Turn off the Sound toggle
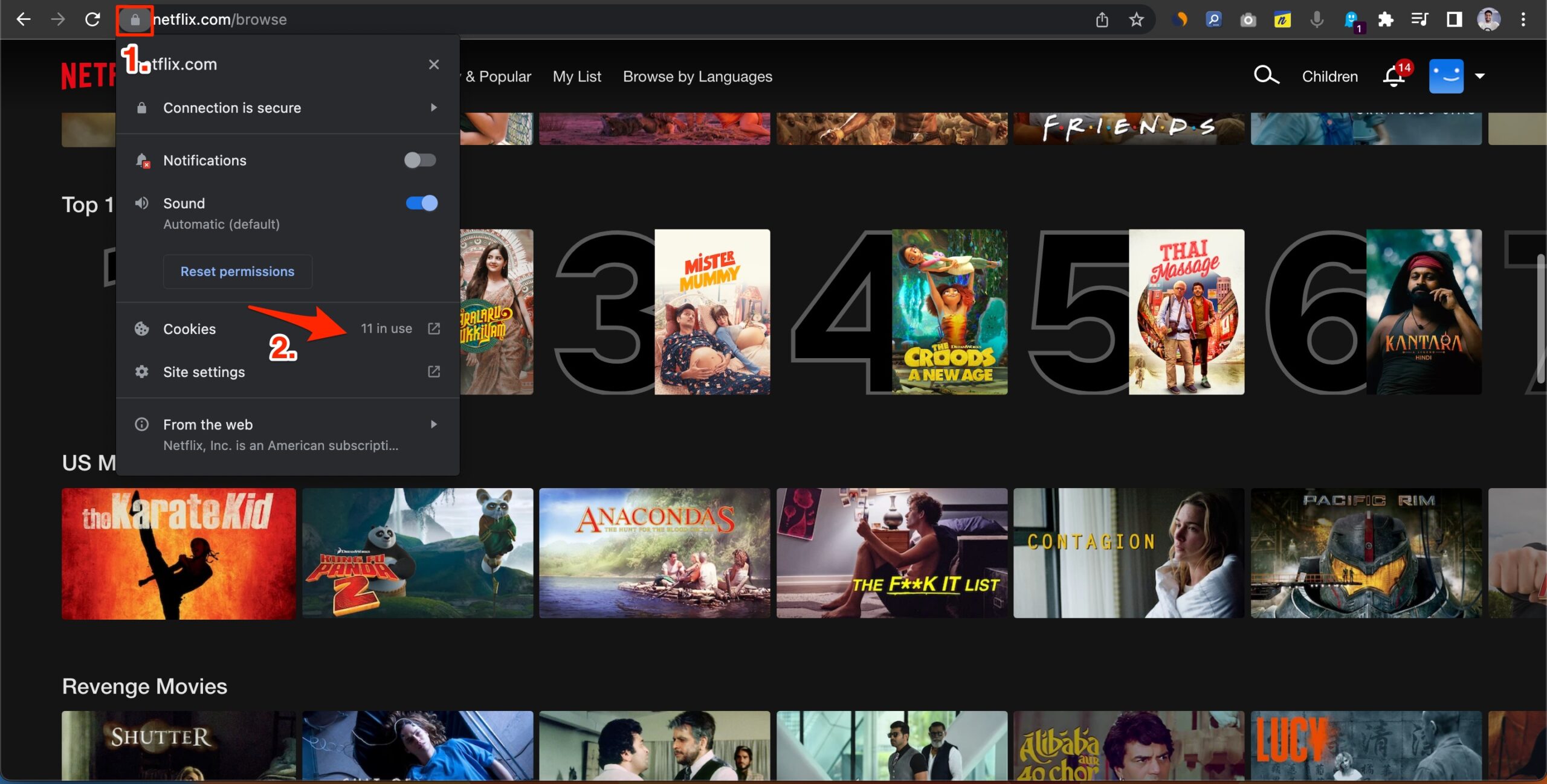The height and width of the screenshot is (784, 1547). click(x=422, y=203)
